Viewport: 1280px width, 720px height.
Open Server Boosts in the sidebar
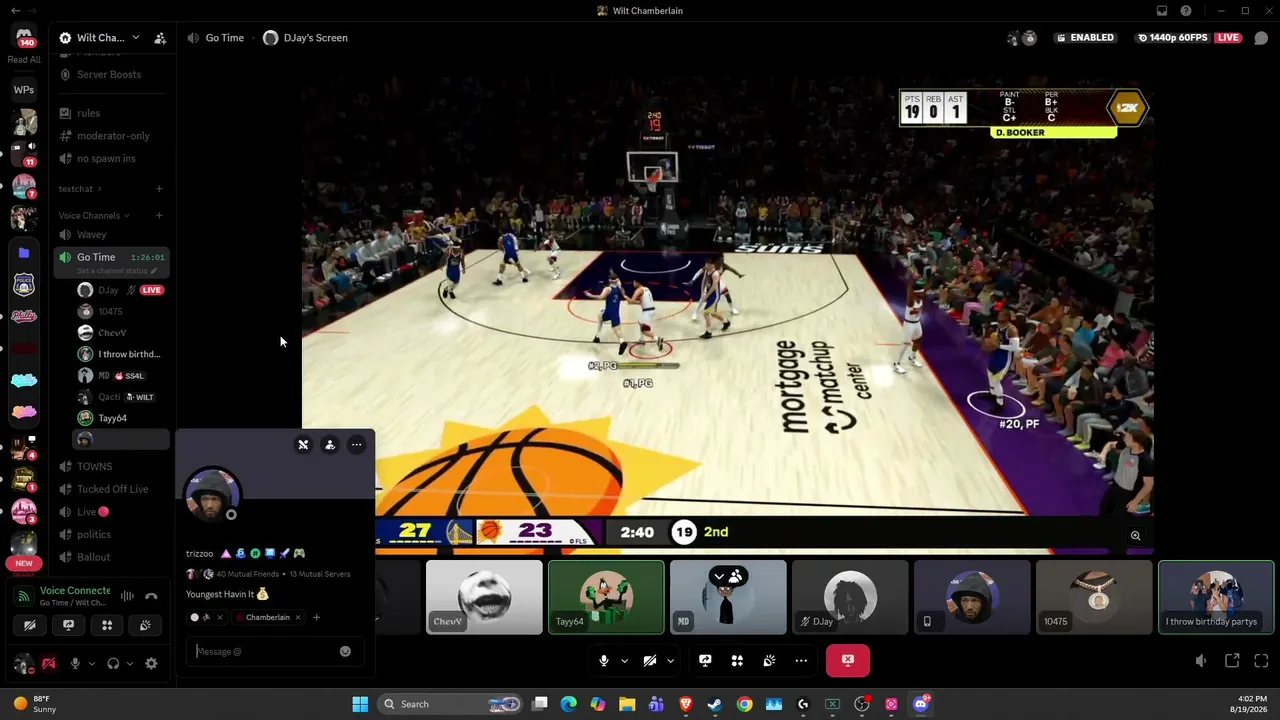click(111, 75)
